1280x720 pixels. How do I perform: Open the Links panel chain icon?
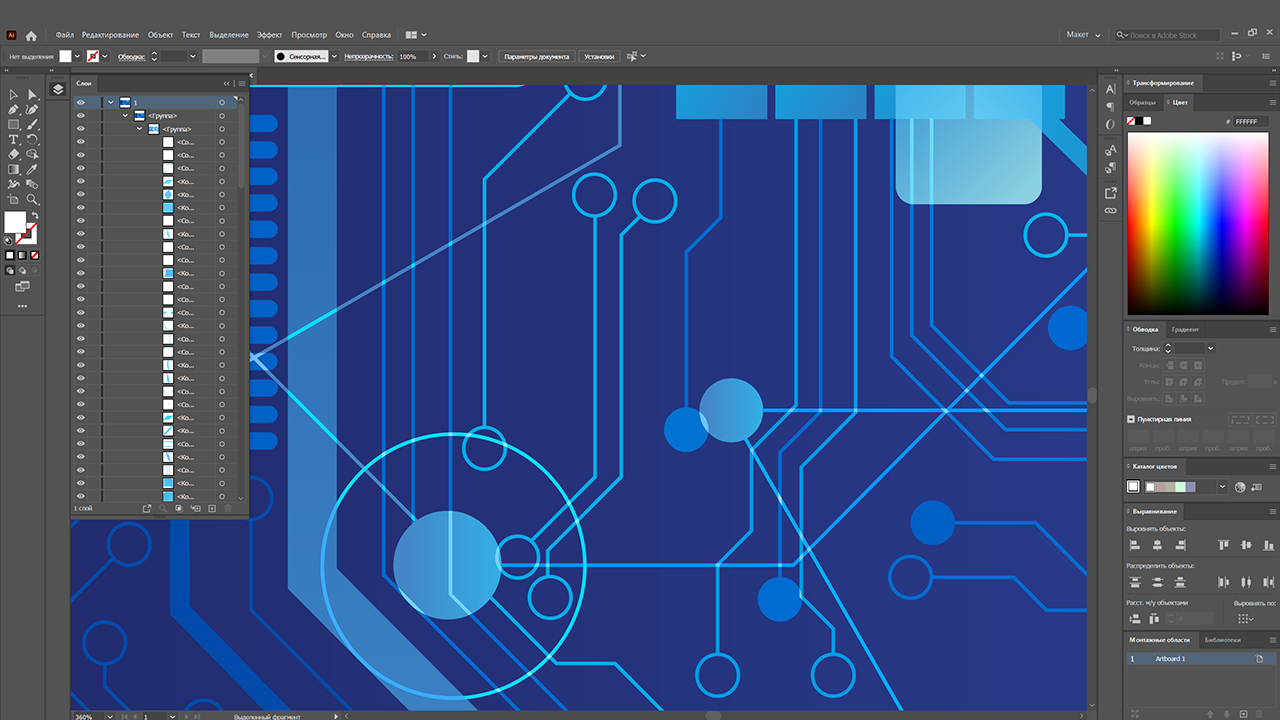[1110, 211]
